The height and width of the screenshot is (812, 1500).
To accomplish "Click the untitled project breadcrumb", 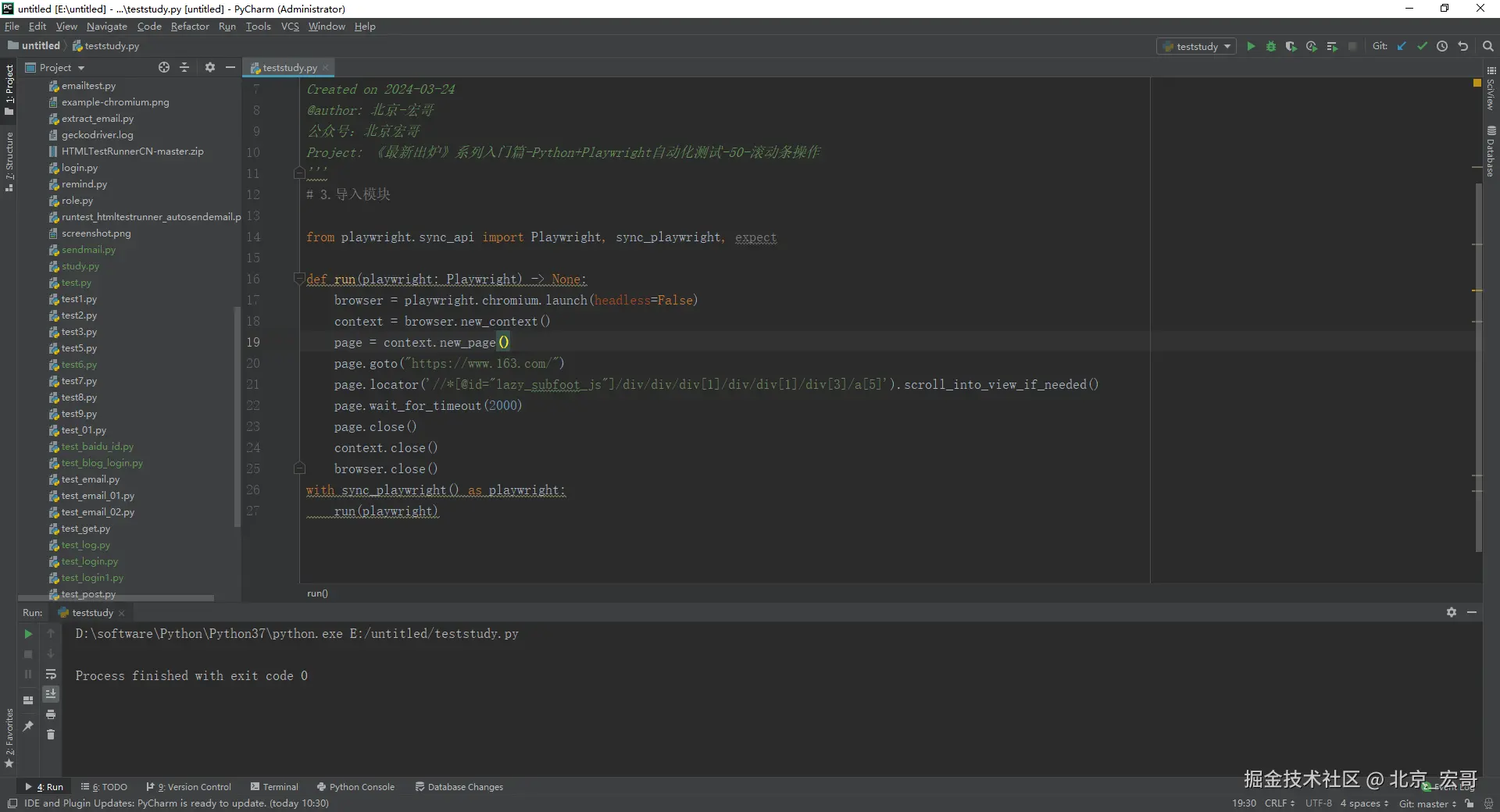I will [x=34, y=46].
